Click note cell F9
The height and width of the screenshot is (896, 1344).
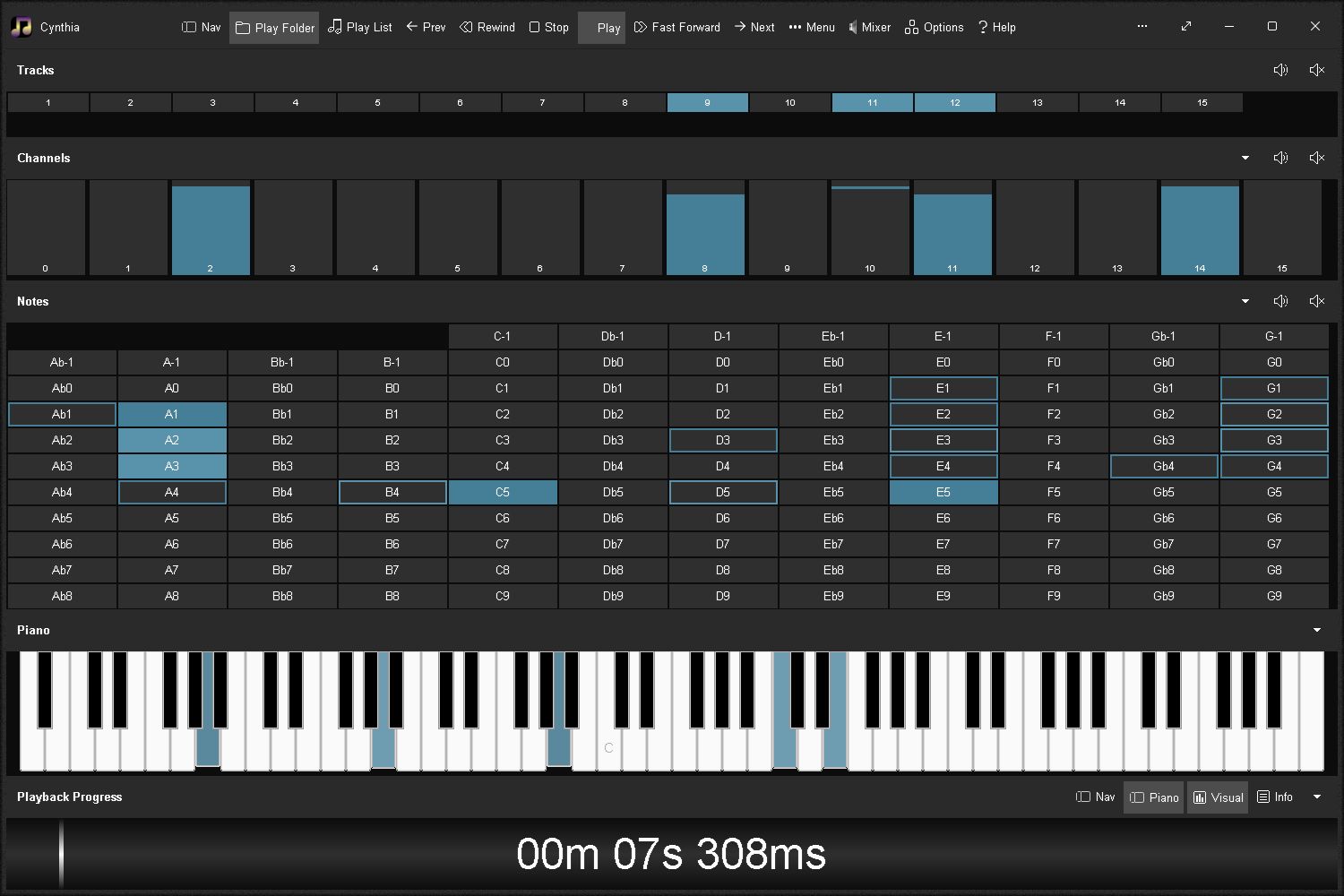point(1054,596)
